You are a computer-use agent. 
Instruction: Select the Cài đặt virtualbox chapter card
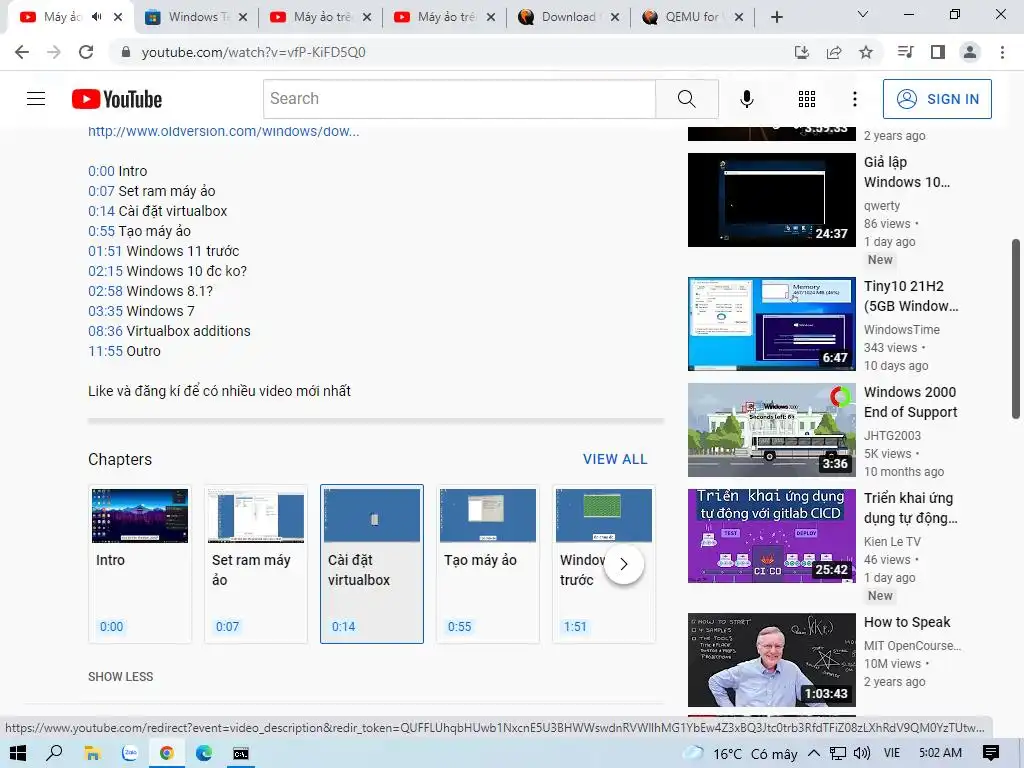[x=372, y=564]
